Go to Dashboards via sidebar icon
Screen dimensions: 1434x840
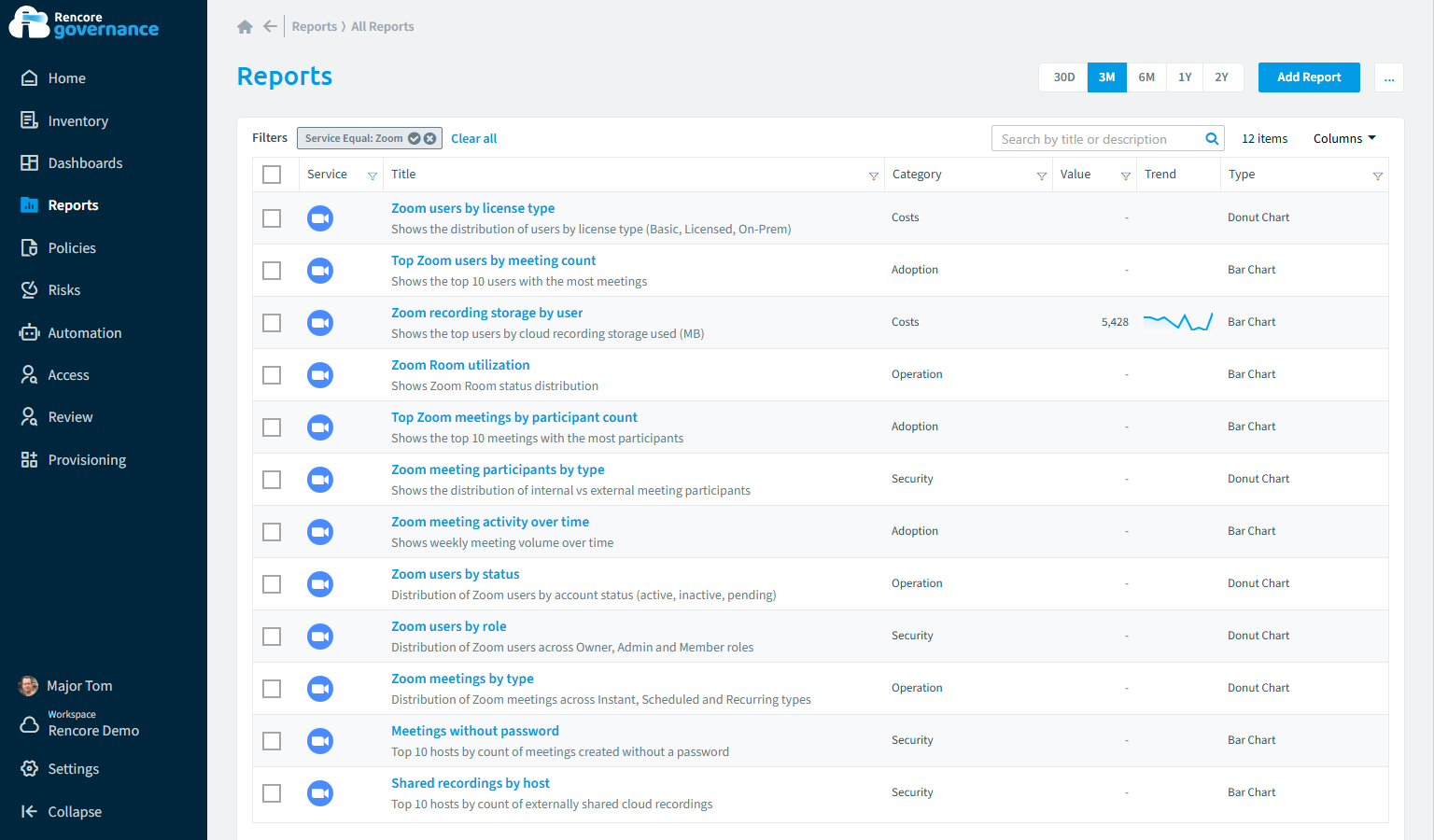[x=30, y=162]
